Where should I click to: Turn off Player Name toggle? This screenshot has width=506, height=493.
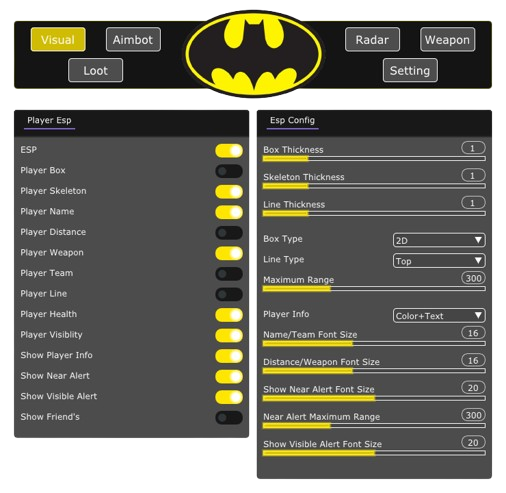coord(229,212)
